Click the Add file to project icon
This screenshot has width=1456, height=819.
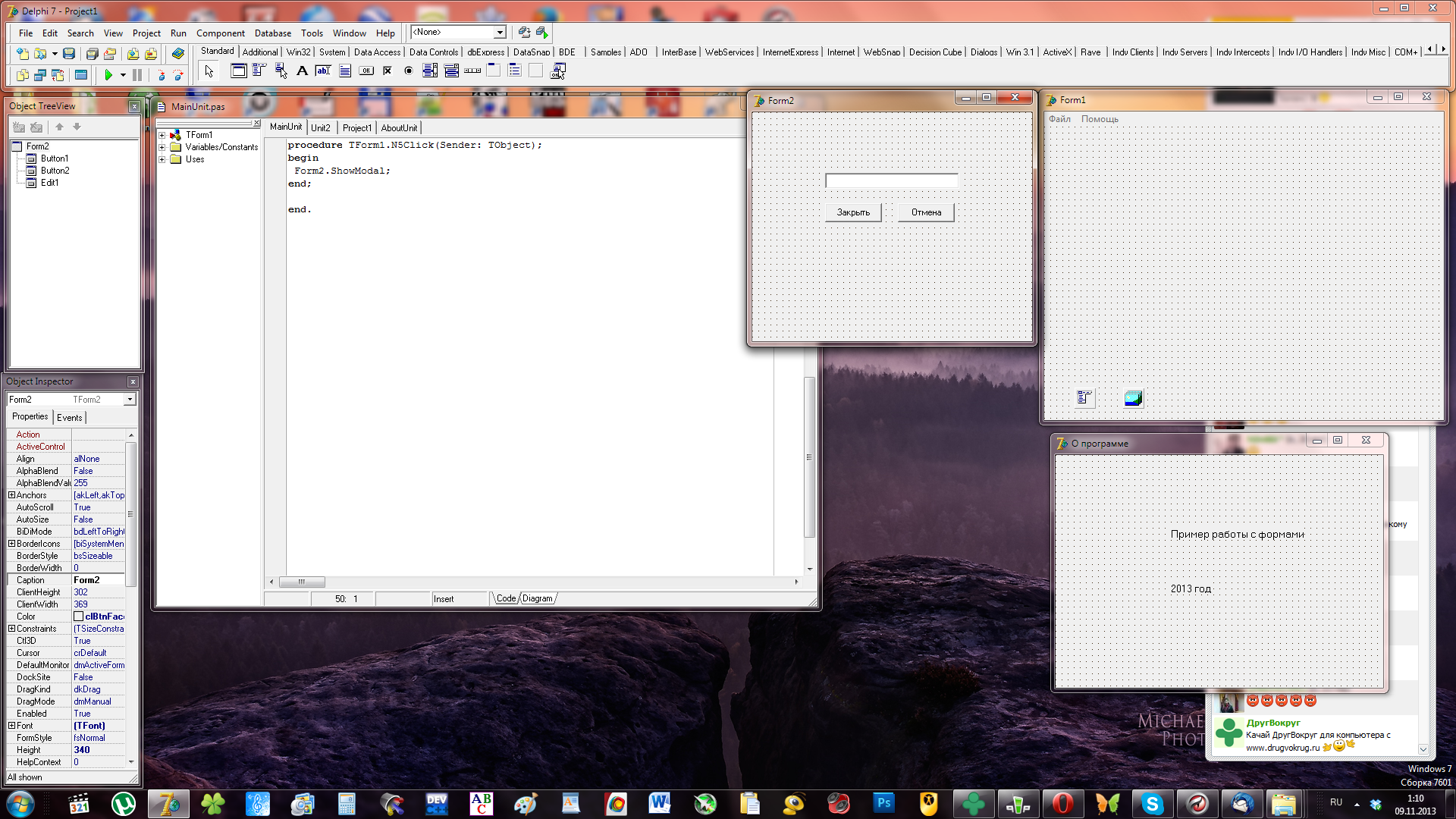[133, 54]
